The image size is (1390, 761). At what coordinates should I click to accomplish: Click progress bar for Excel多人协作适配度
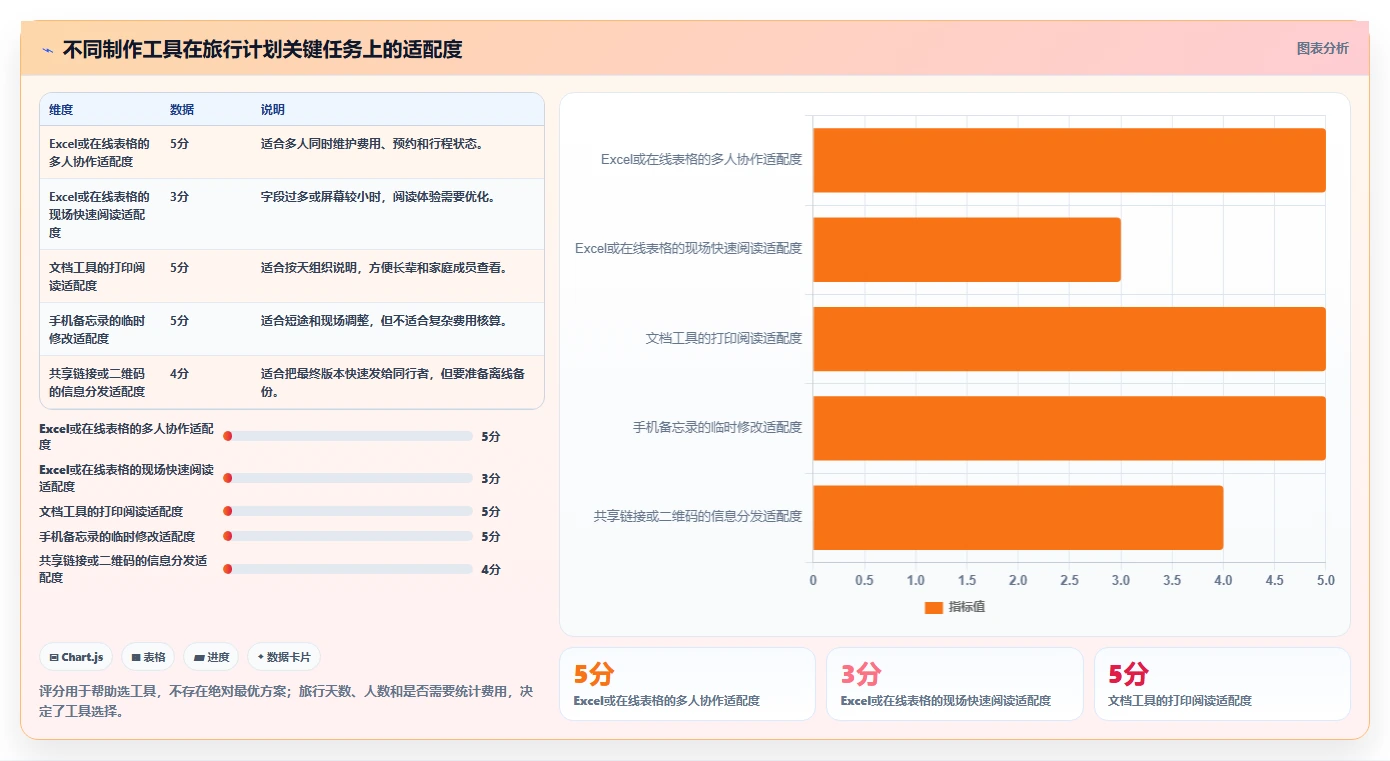(x=348, y=436)
